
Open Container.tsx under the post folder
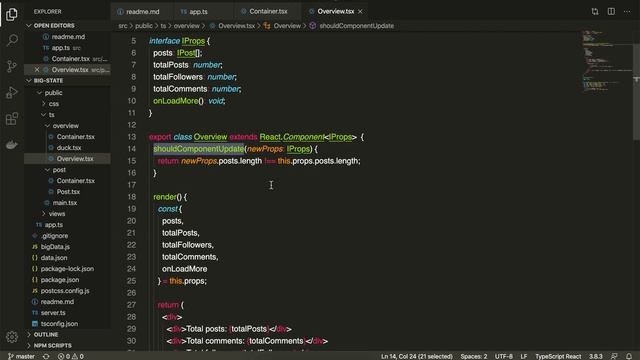[76, 181]
